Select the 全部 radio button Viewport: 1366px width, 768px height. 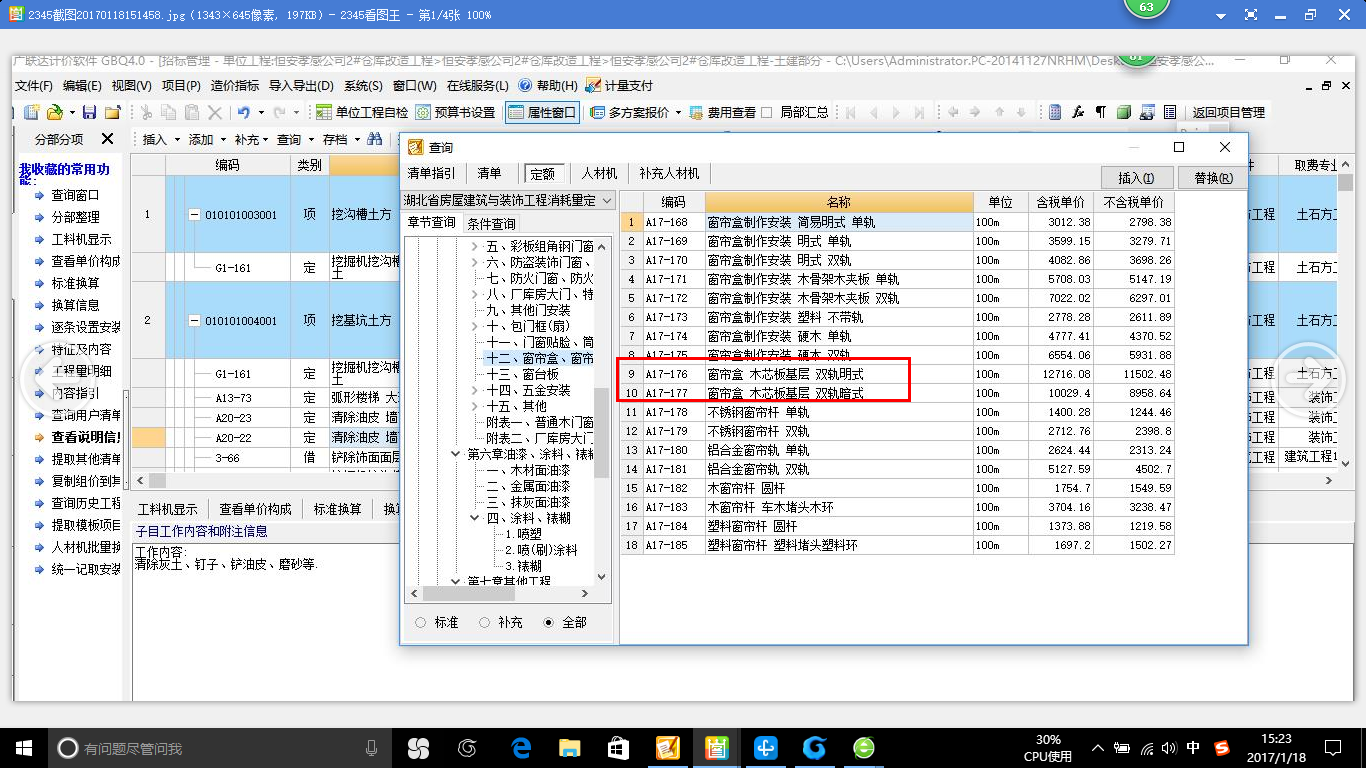[548, 622]
